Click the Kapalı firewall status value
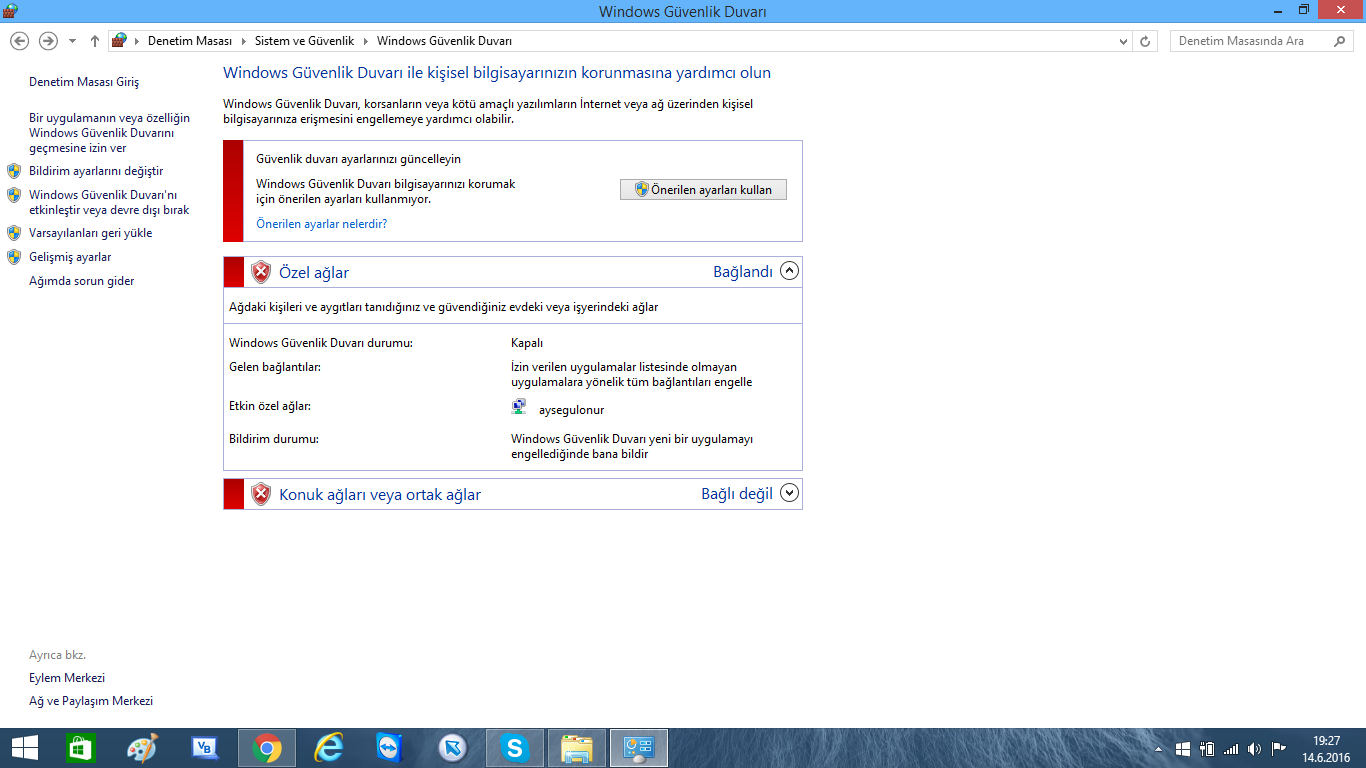The width and height of the screenshot is (1366, 768). (x=527, y=343)
